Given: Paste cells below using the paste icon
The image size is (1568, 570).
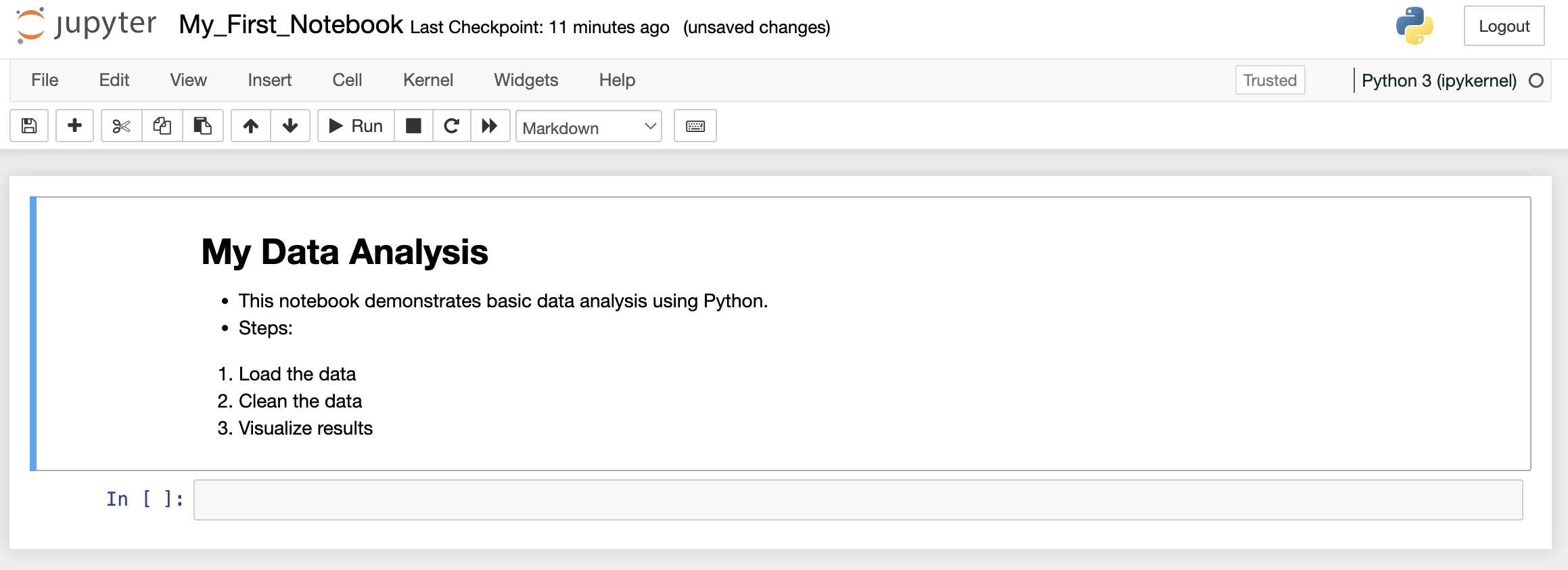Looking at the screenshot, I should pyautogui.click(x=203, y=126).
